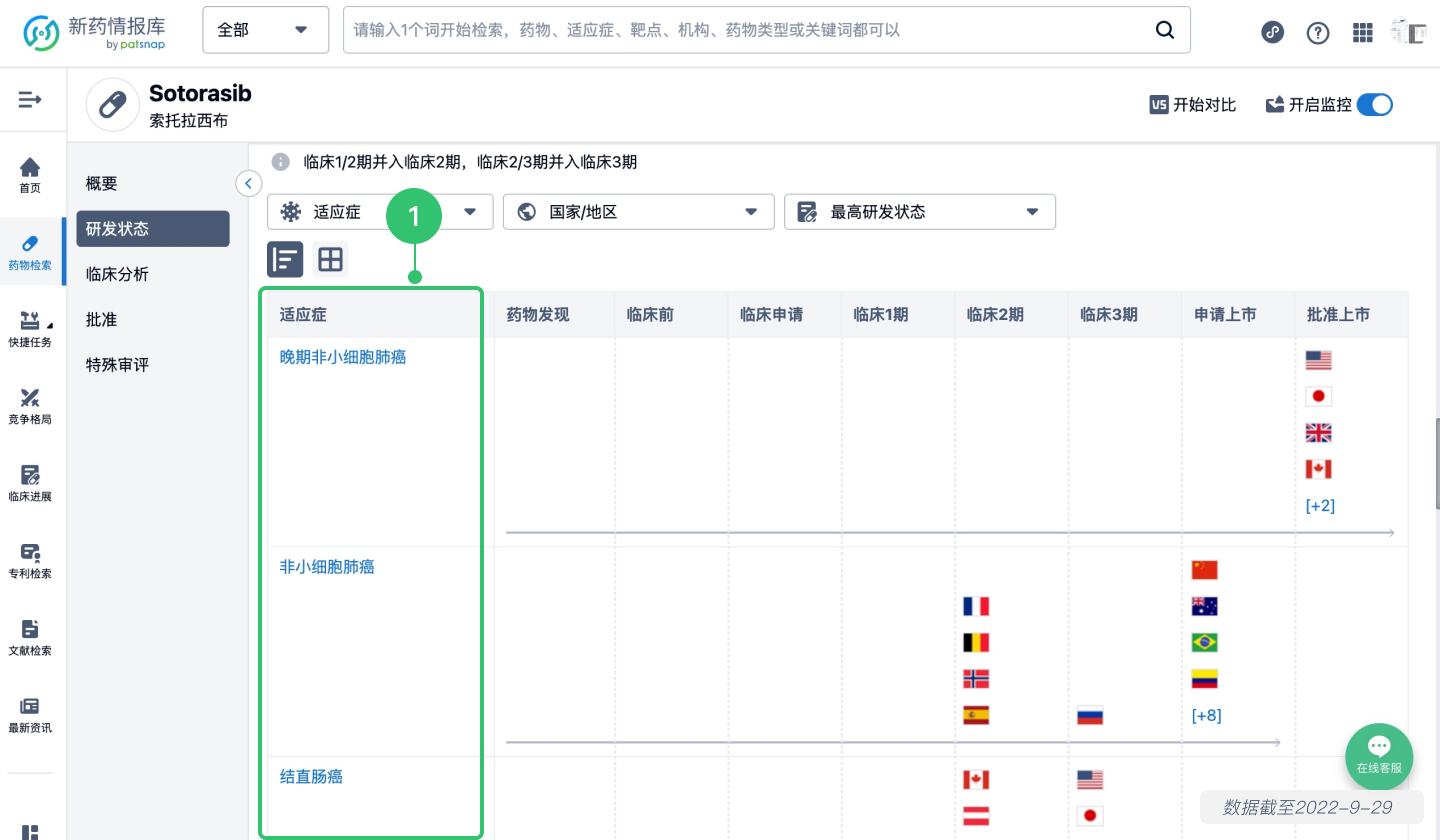
Task: Click the Russia flag in 临床3期
Action: [x=1090, y=715]
